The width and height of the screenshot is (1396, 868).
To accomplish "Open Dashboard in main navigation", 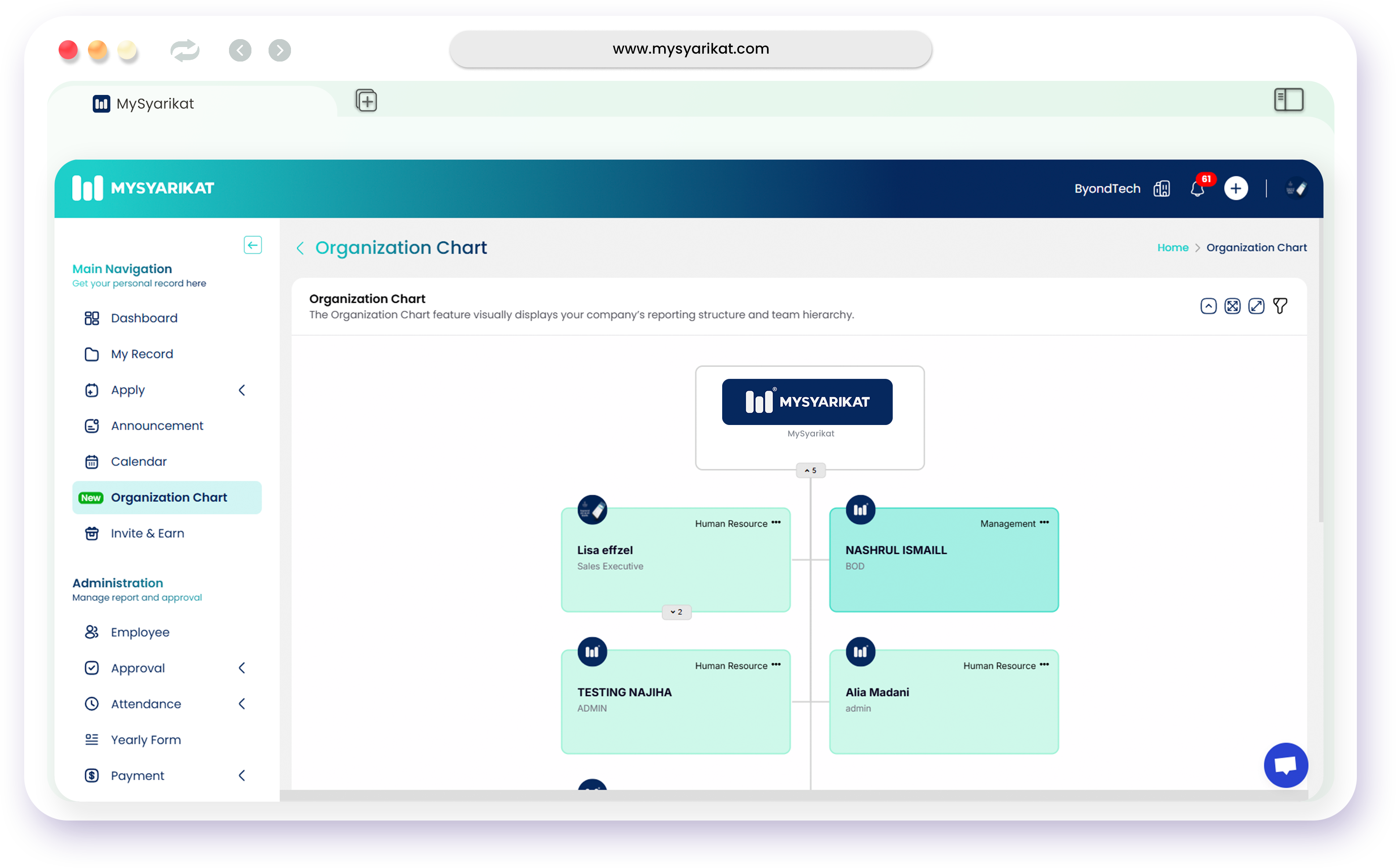I will pos(167,318).
